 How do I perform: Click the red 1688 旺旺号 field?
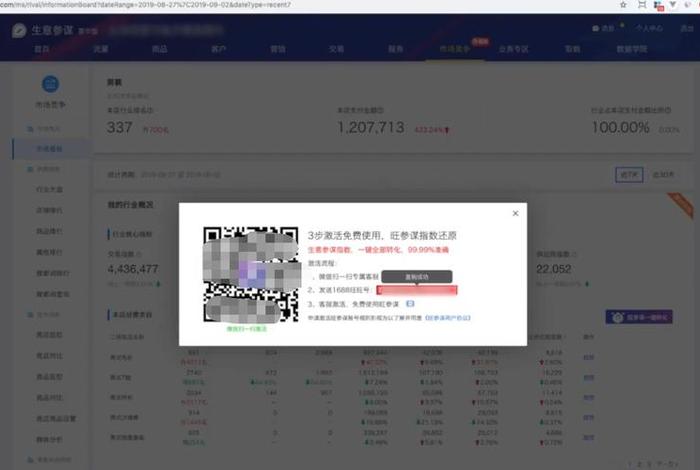pos(416,290)
